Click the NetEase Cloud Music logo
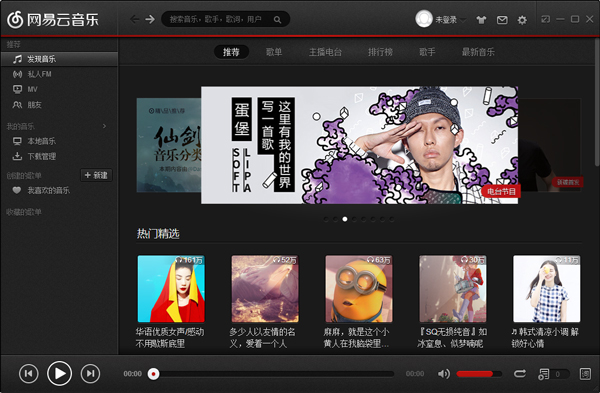The height and width of the screenshot is (393, 600). pyautogui.click(x=53, y=20)
